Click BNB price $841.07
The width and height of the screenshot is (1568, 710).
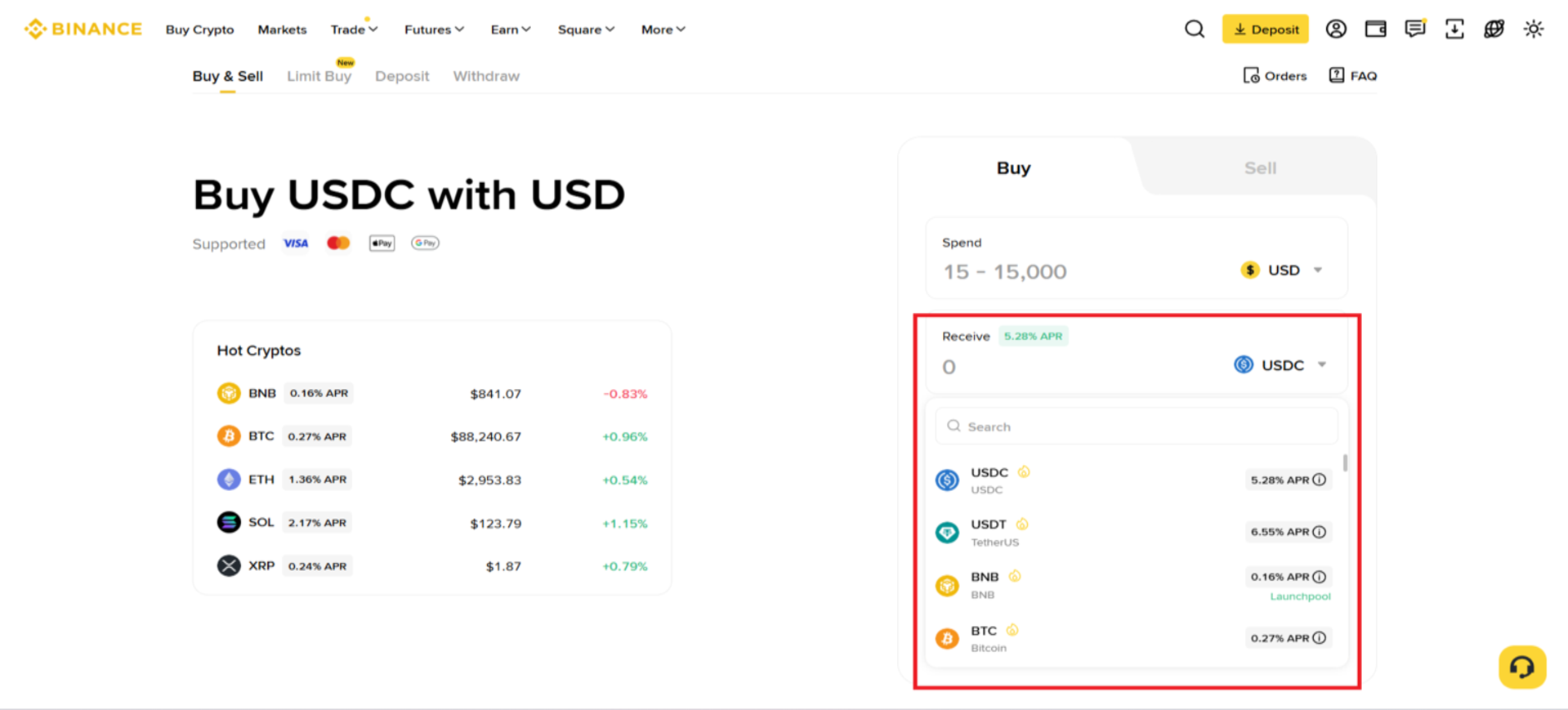495,394
